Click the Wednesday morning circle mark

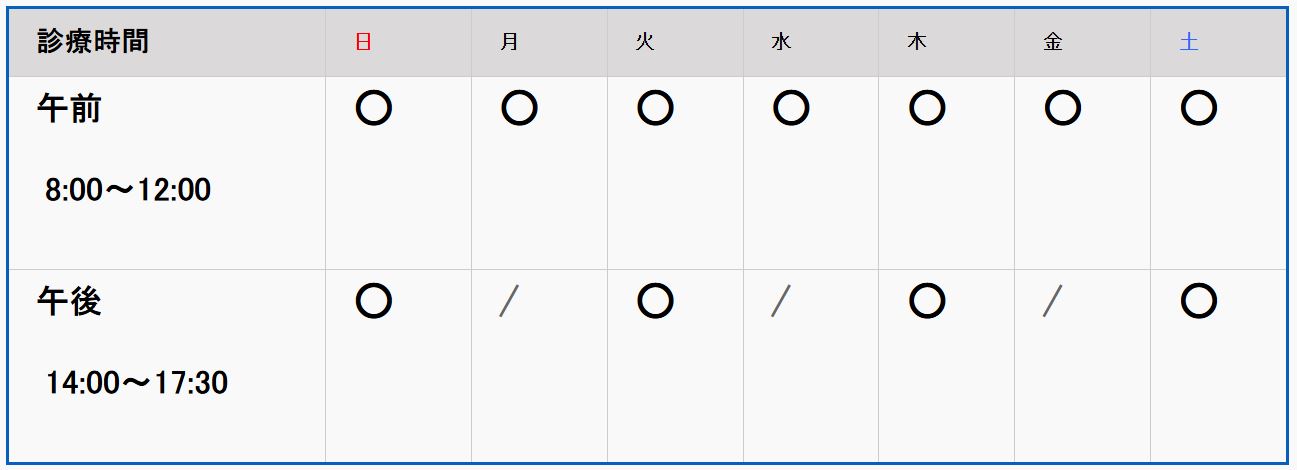790,108
